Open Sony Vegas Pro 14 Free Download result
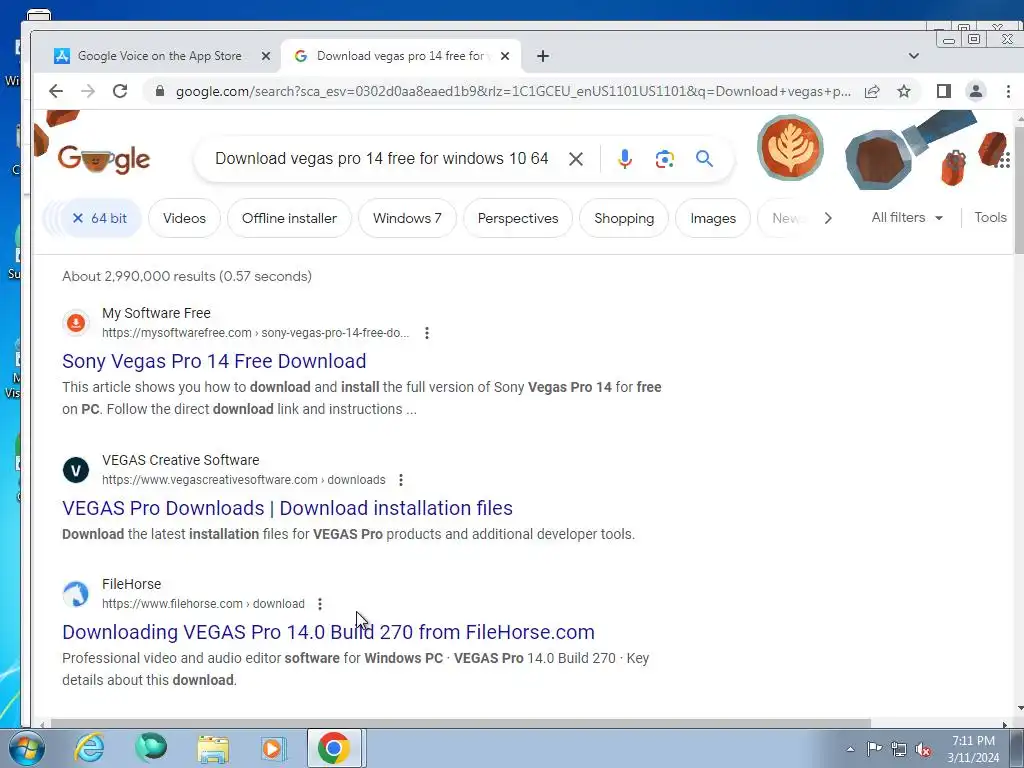The image size is (1024, 768). 214,361
